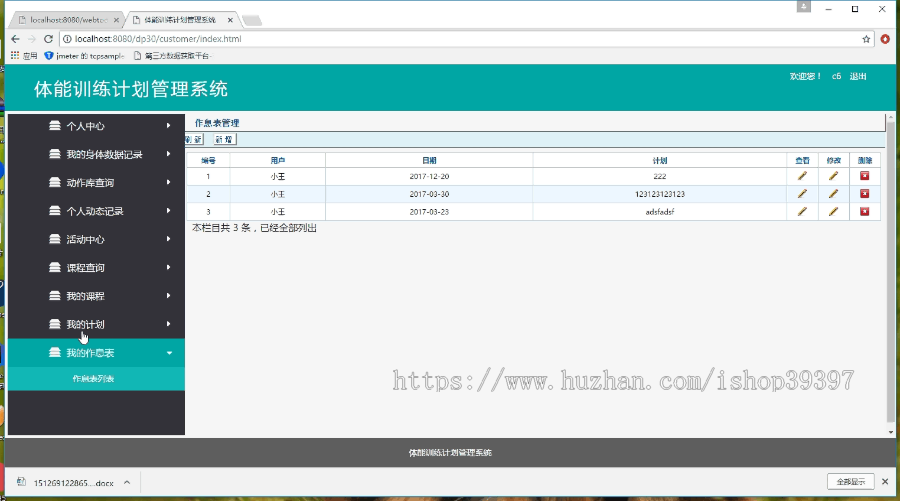This screenshot has width=900, height=501.
Task: Open the downloaded docx file
Action: click(73, 483)
